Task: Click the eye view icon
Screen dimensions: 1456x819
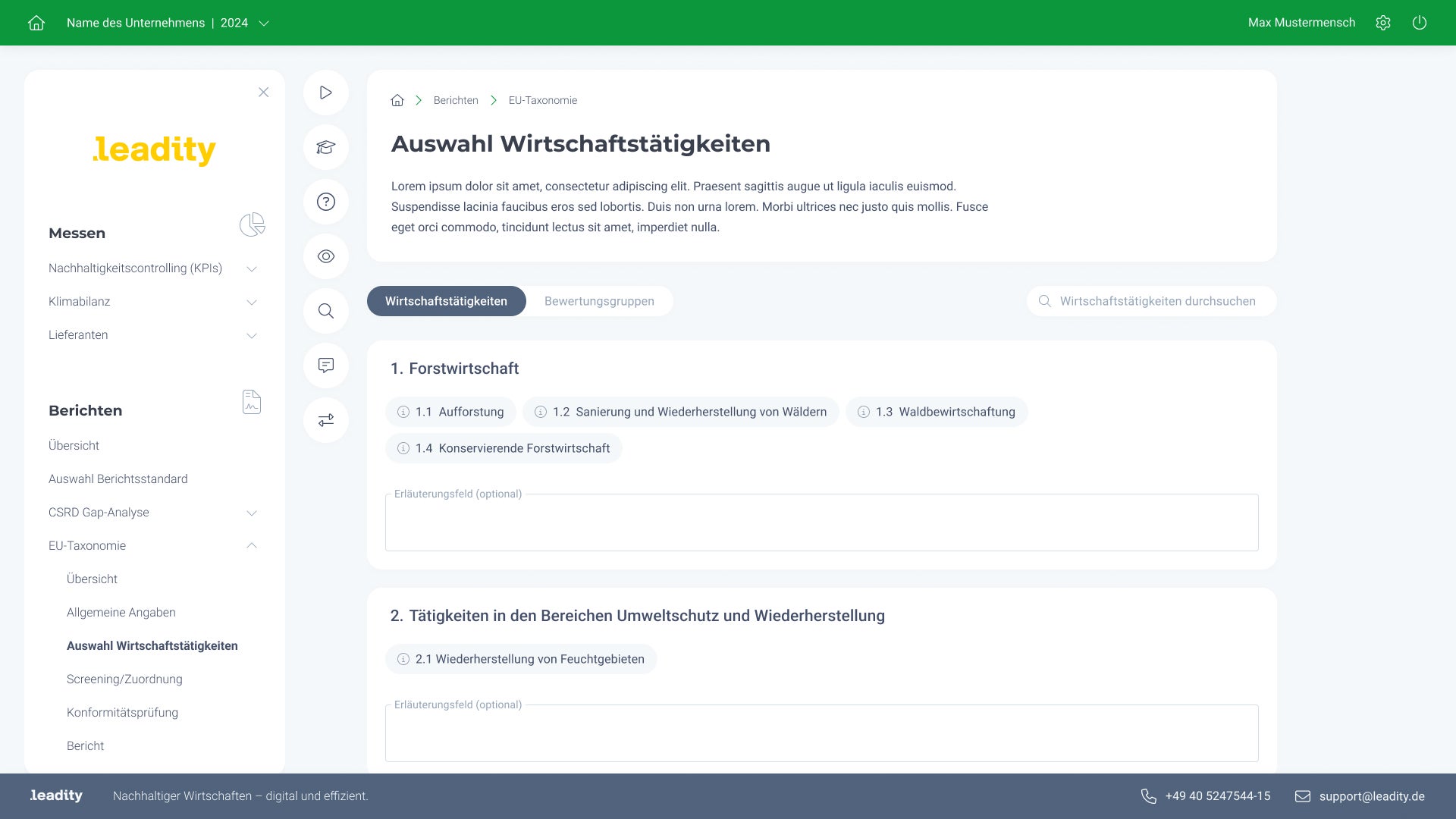Action: click(x=326, y=256)
